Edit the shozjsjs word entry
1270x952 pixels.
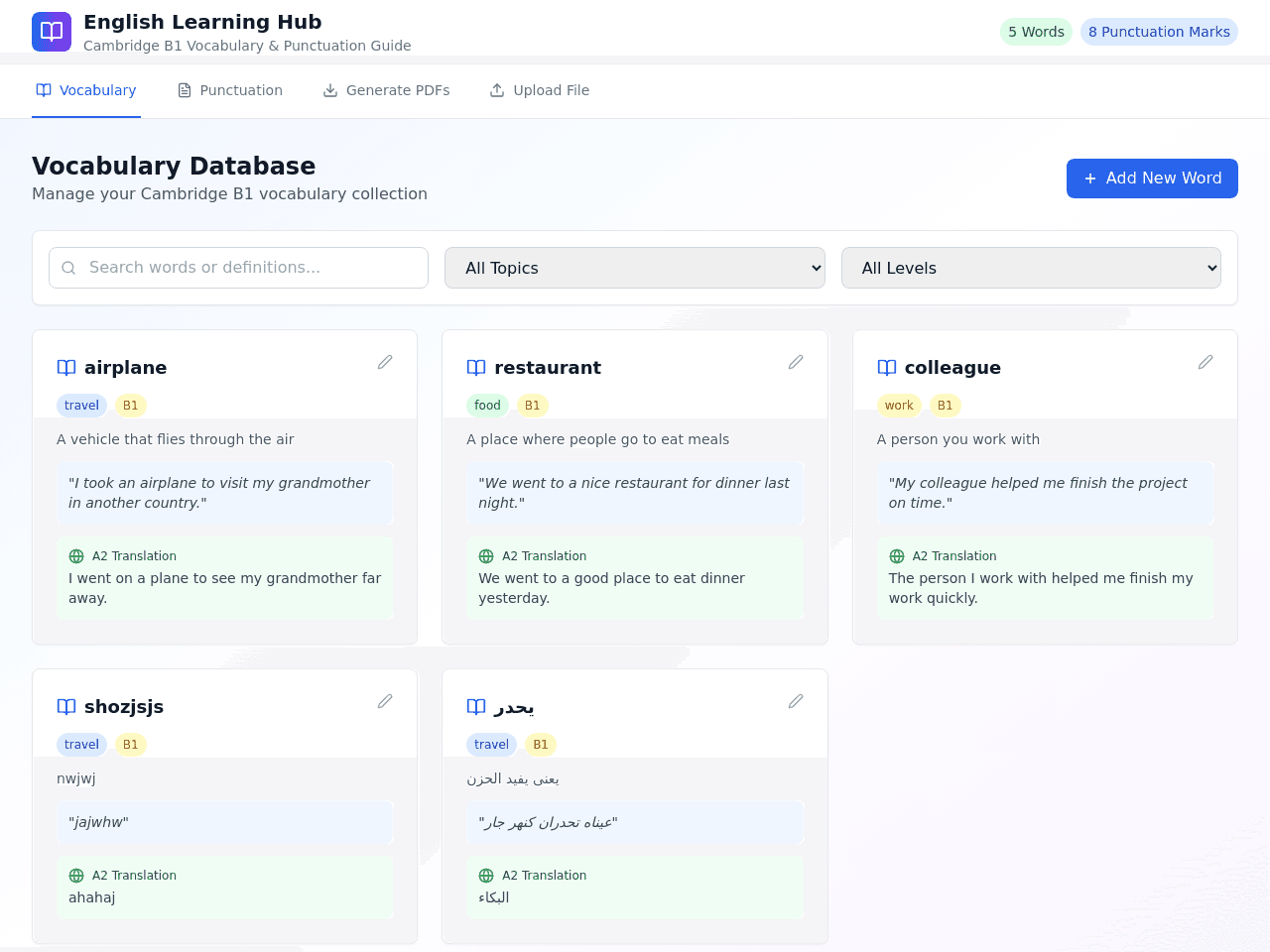[x=385, y=701]
